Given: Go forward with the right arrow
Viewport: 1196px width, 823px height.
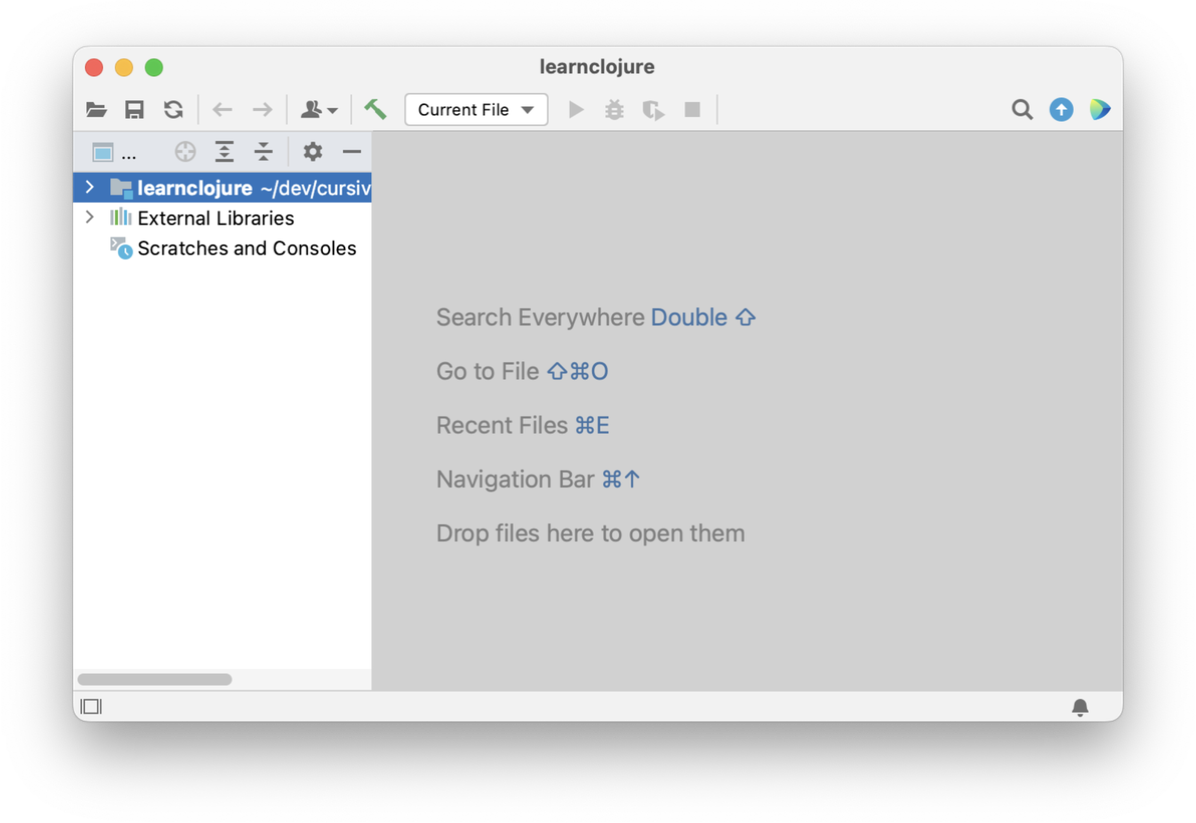Looking at the screenshot, I should (x=262, y=110).
